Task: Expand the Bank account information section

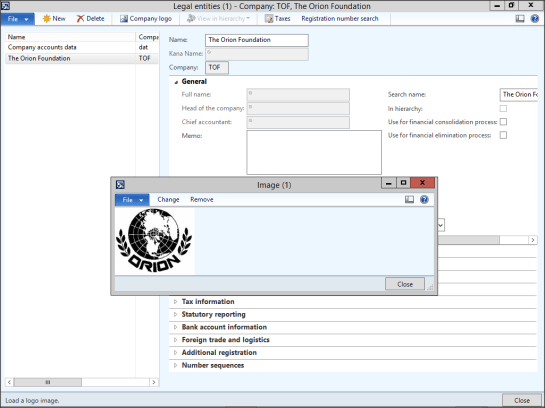Action: coord(176,327)
